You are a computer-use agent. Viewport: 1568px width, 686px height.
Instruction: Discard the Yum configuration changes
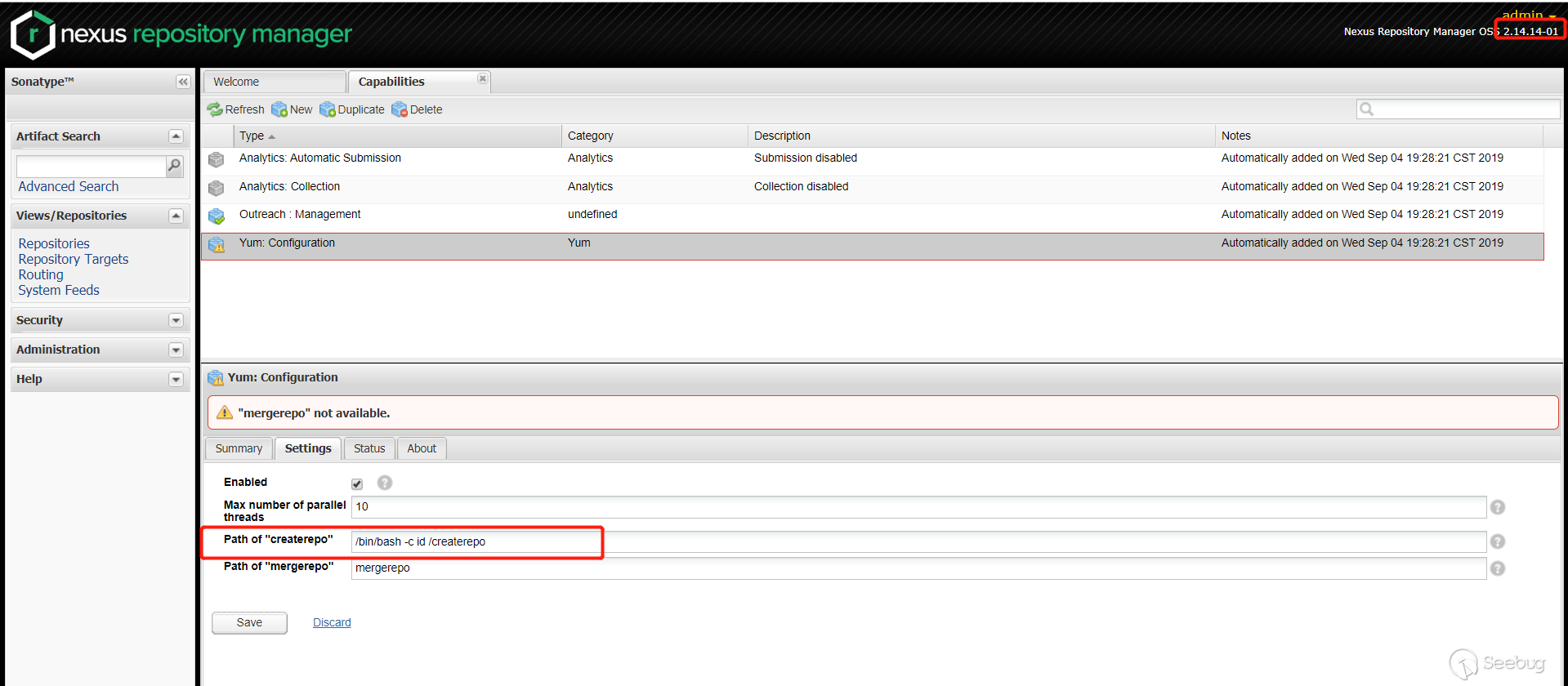coord(332,622)
